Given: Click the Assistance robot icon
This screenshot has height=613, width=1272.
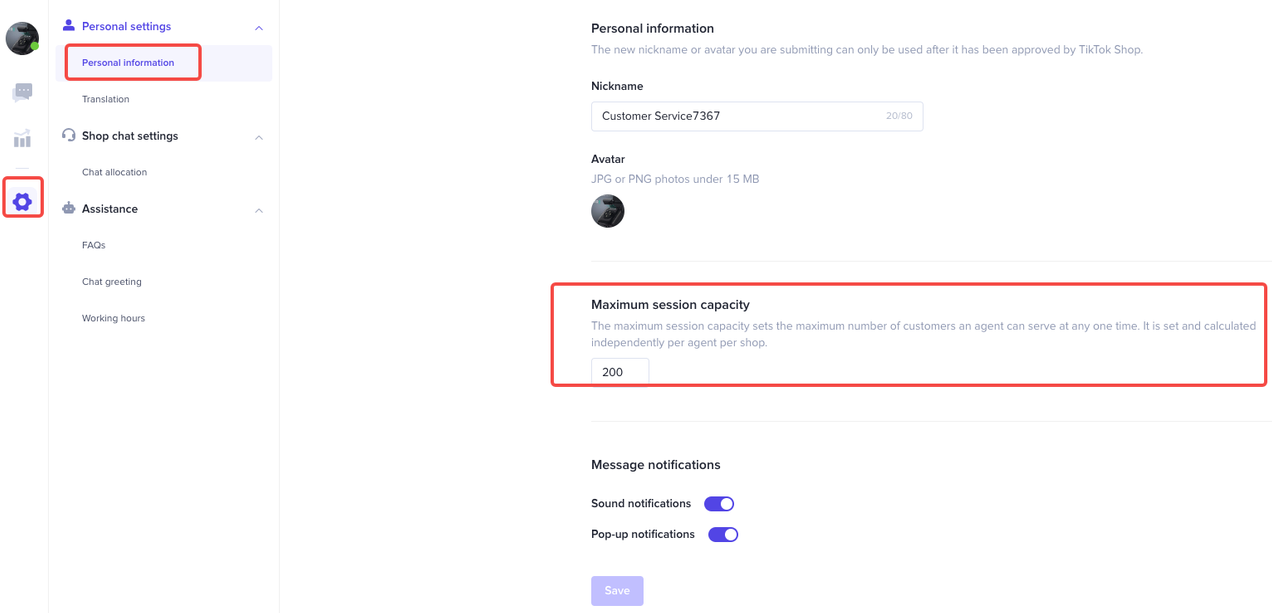Looking at the screenshot, I should pyautogui.click(x=68, y=208).
